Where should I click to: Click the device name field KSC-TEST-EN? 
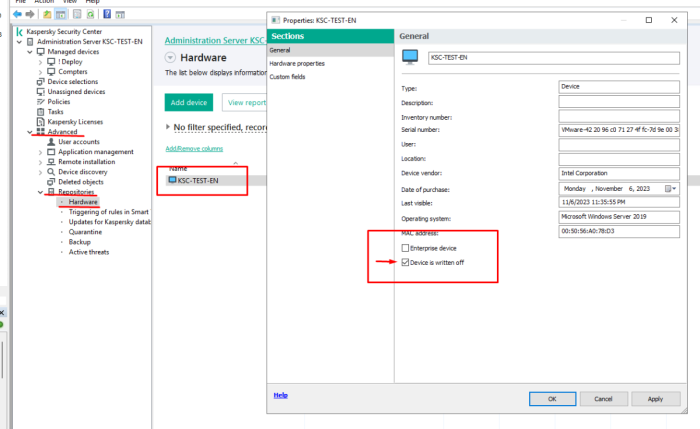554,58
